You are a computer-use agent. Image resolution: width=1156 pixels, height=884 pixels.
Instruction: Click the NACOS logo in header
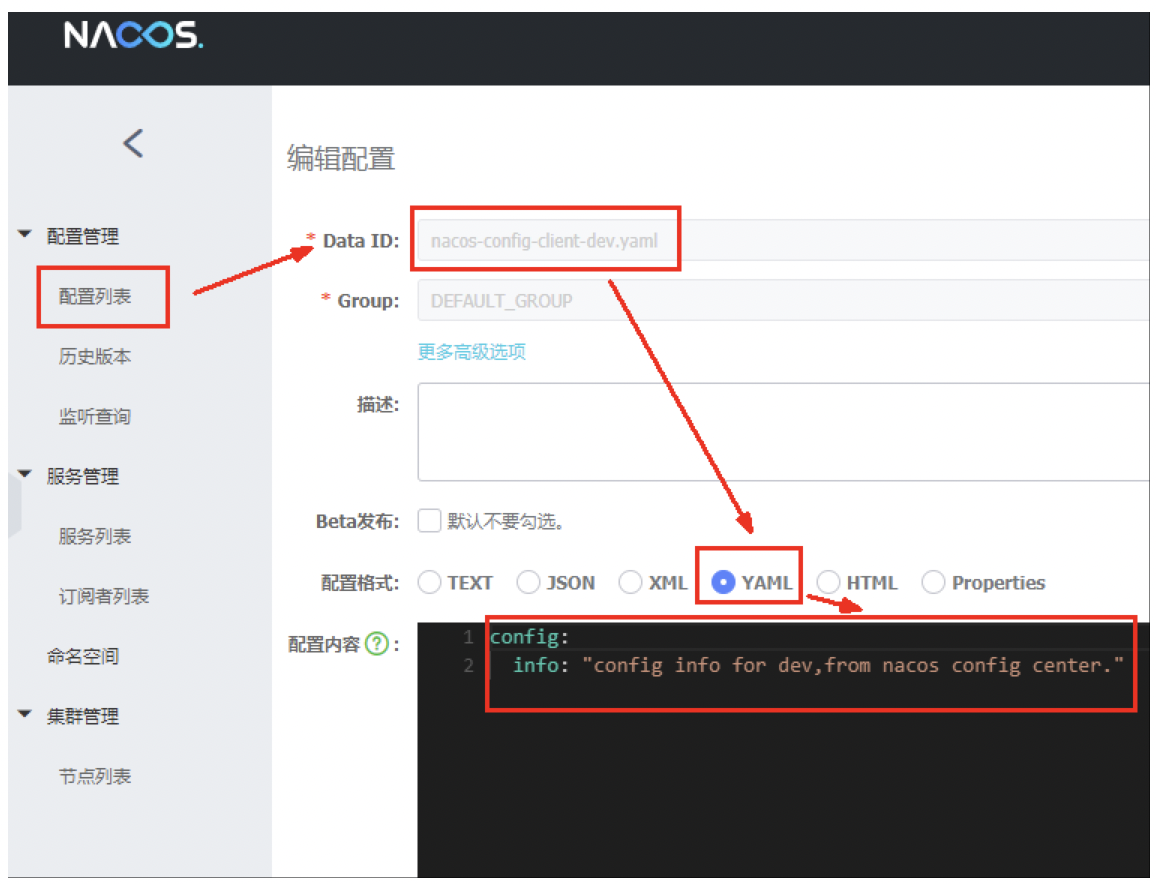click(x=133, y=36)
